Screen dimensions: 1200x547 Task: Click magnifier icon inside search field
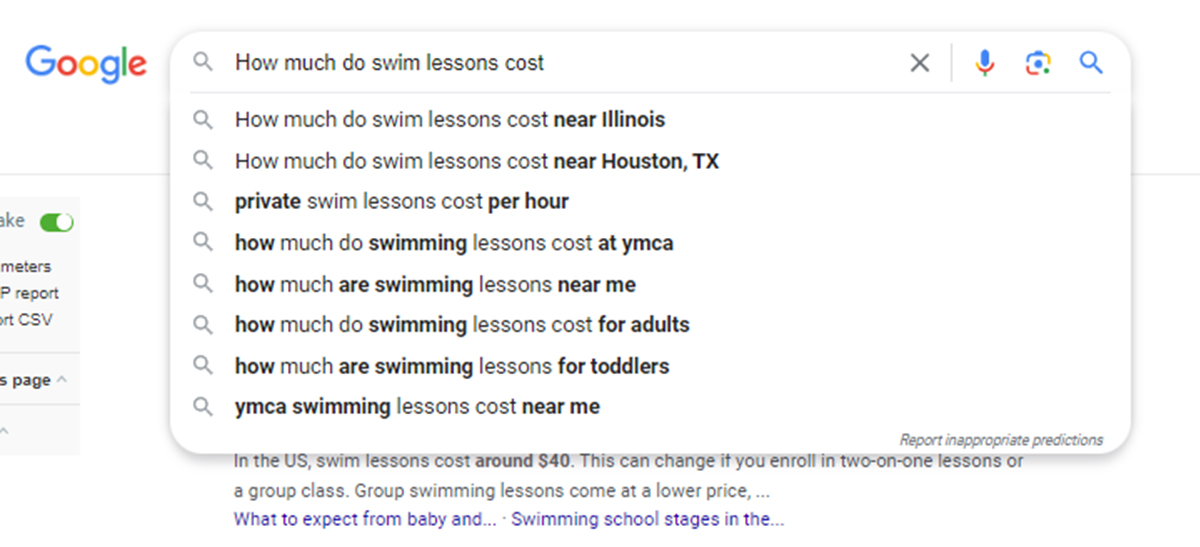click(x=203, y=63)
